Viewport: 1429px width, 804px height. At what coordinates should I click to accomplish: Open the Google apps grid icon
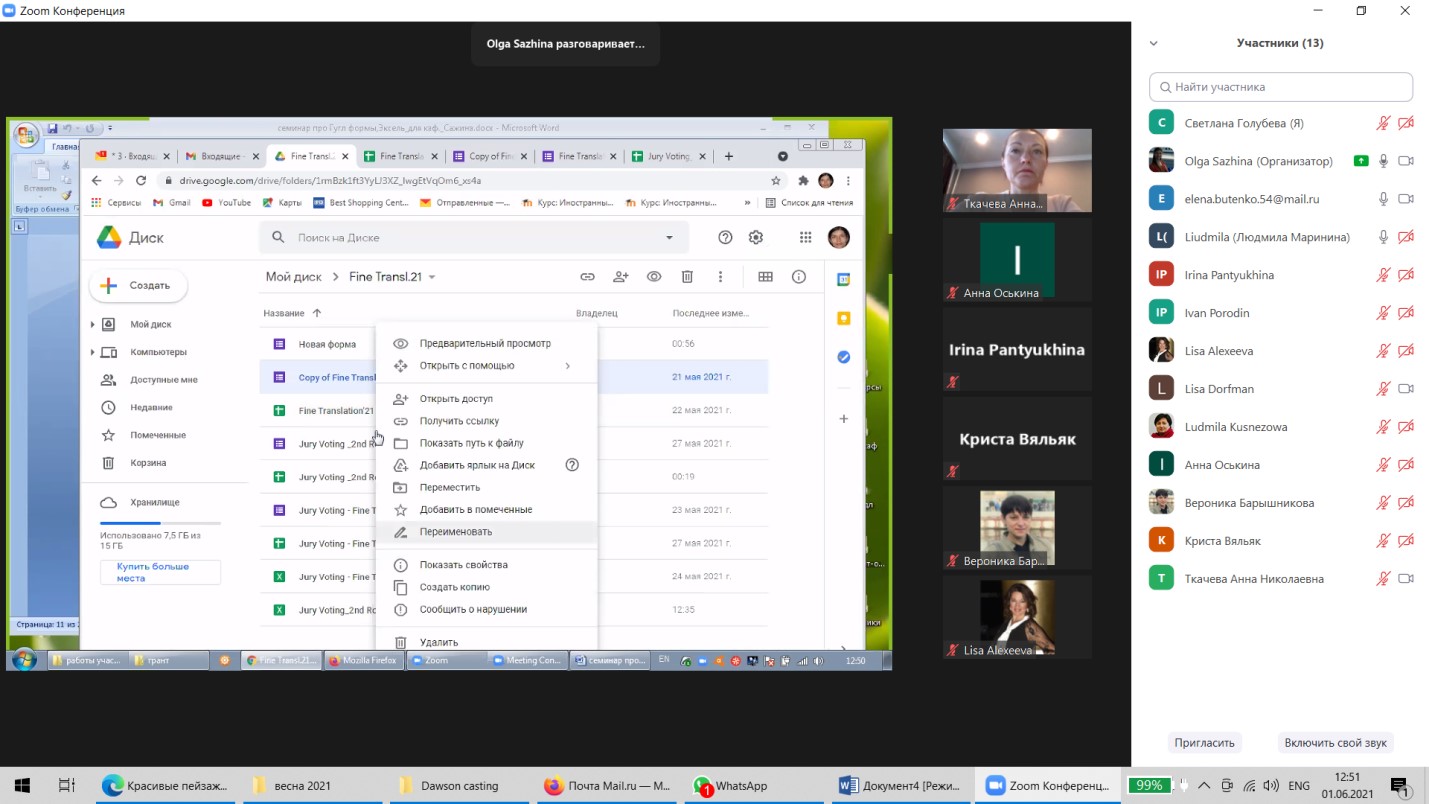pos(805,237)
